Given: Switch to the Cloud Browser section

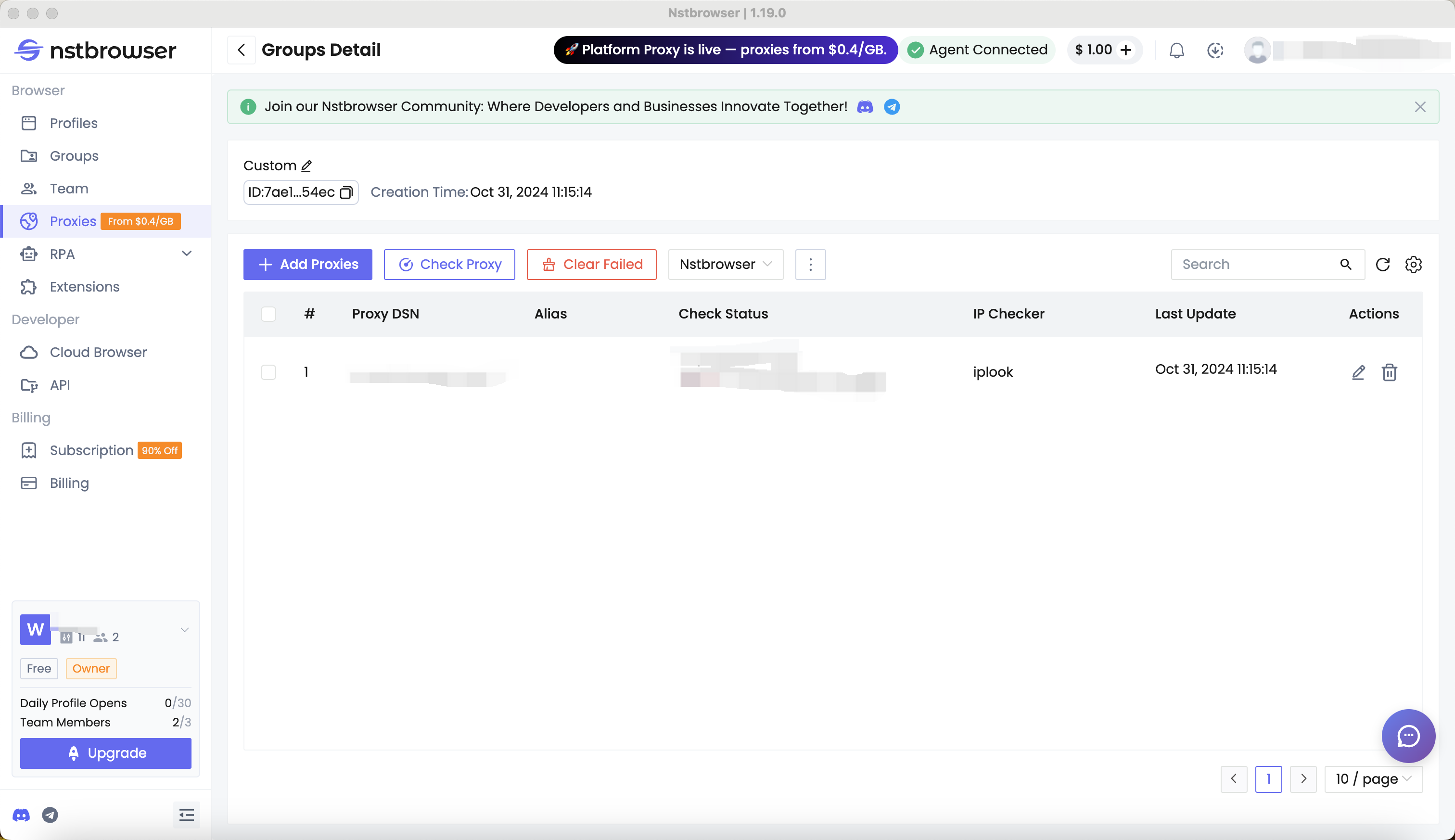Looking at the screenshot, I should [x=98, y=352].
